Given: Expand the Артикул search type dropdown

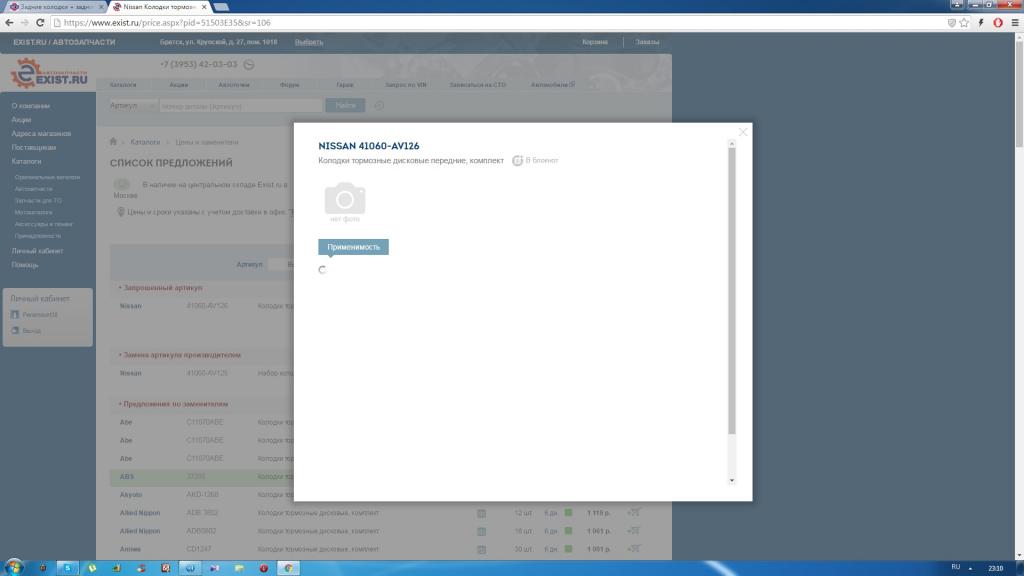Looking at the screenshot, I should point(133,105).
